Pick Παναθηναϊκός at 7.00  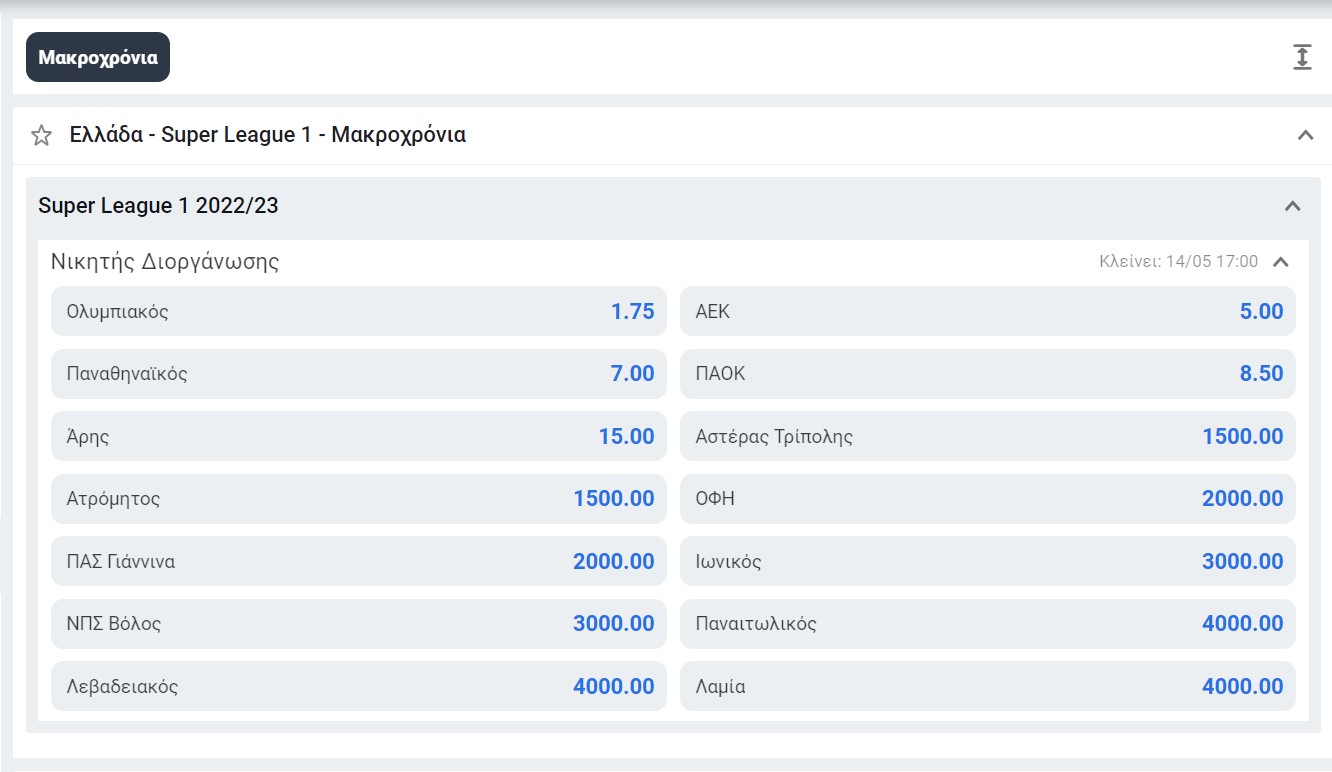(x=359, y=374)
